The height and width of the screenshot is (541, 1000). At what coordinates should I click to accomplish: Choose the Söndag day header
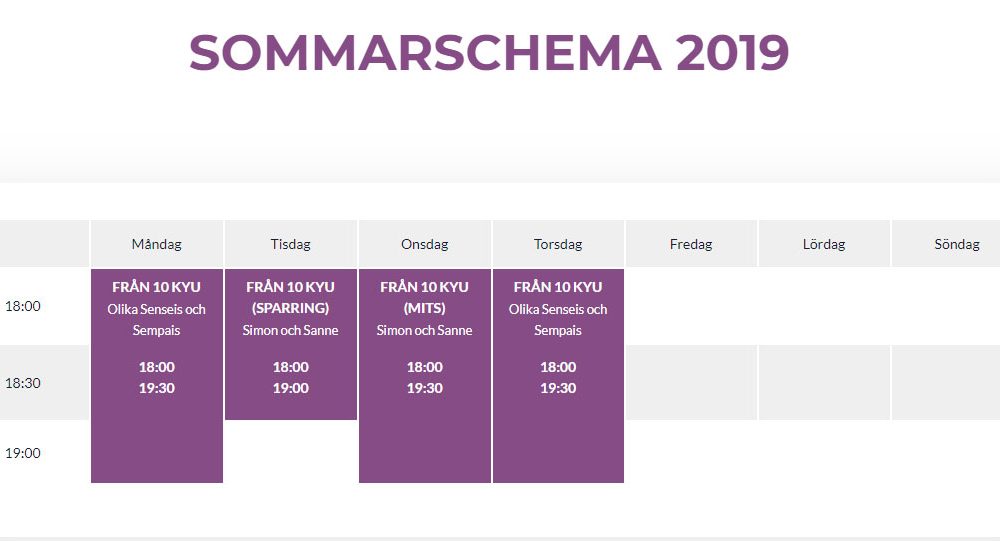pyautogui.click(x=957, y=244)
